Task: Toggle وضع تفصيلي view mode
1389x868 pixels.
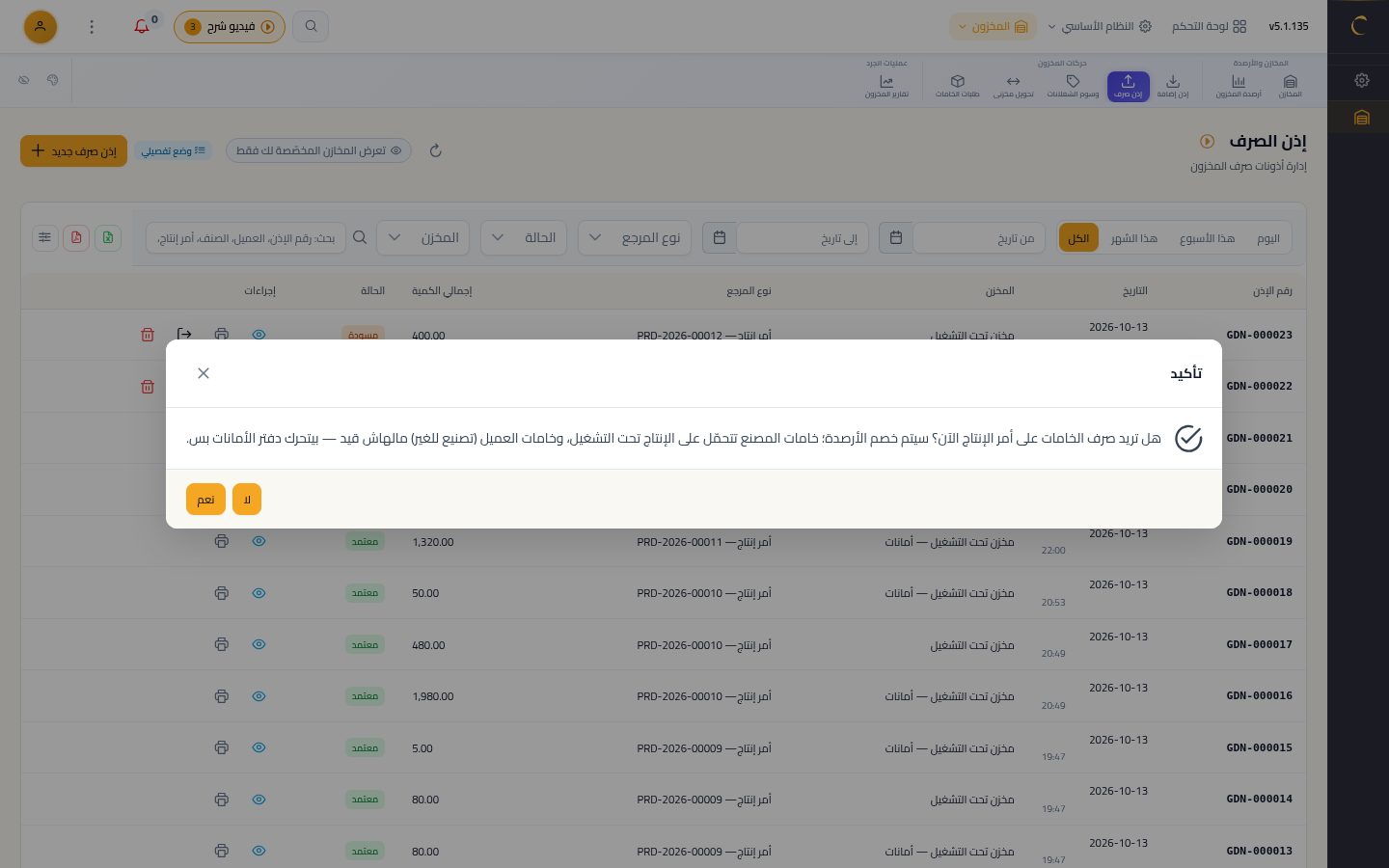Action: (x=173, y=150)
